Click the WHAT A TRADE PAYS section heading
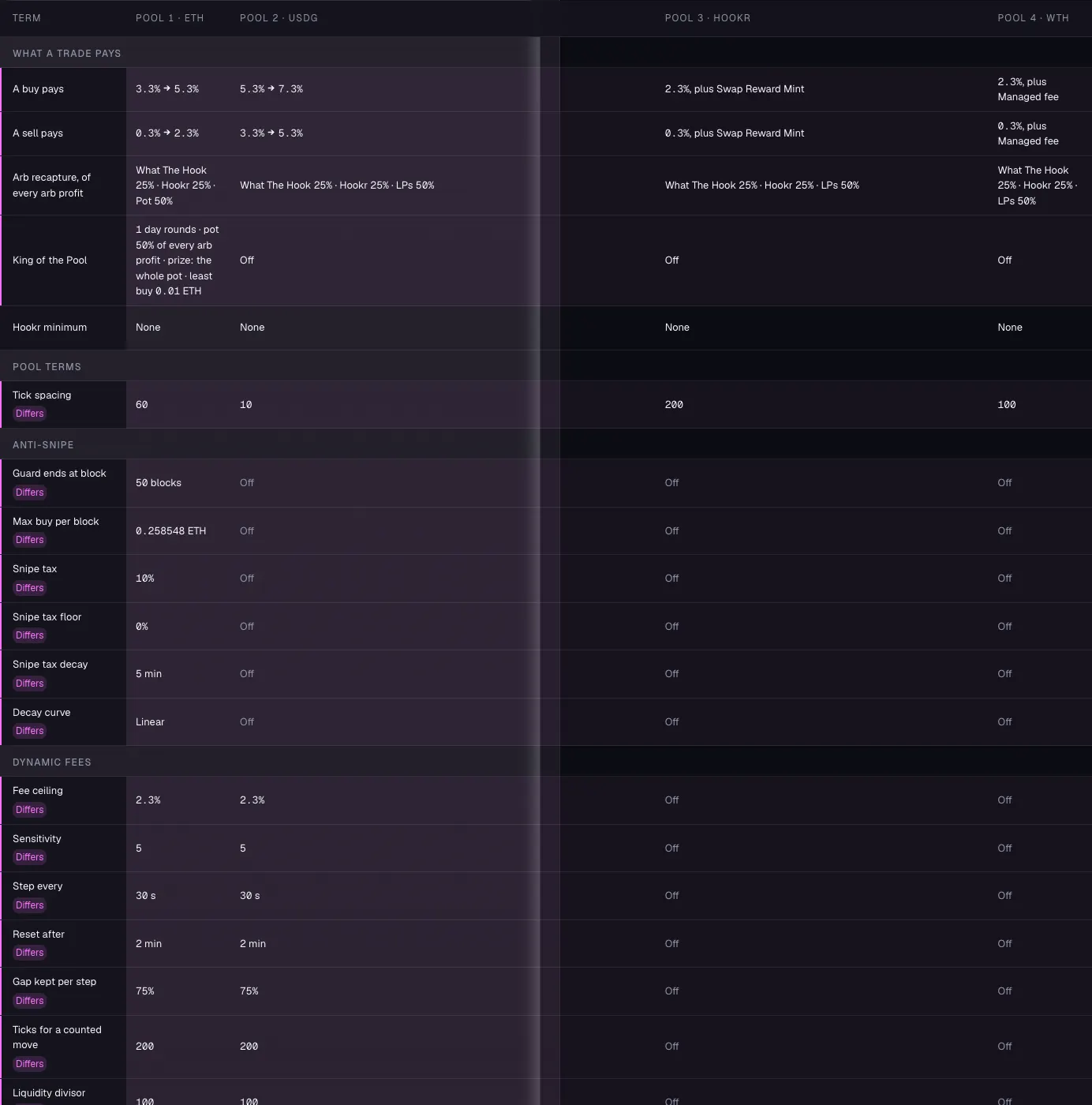The image size is (1092, 1105). (67, 54)
